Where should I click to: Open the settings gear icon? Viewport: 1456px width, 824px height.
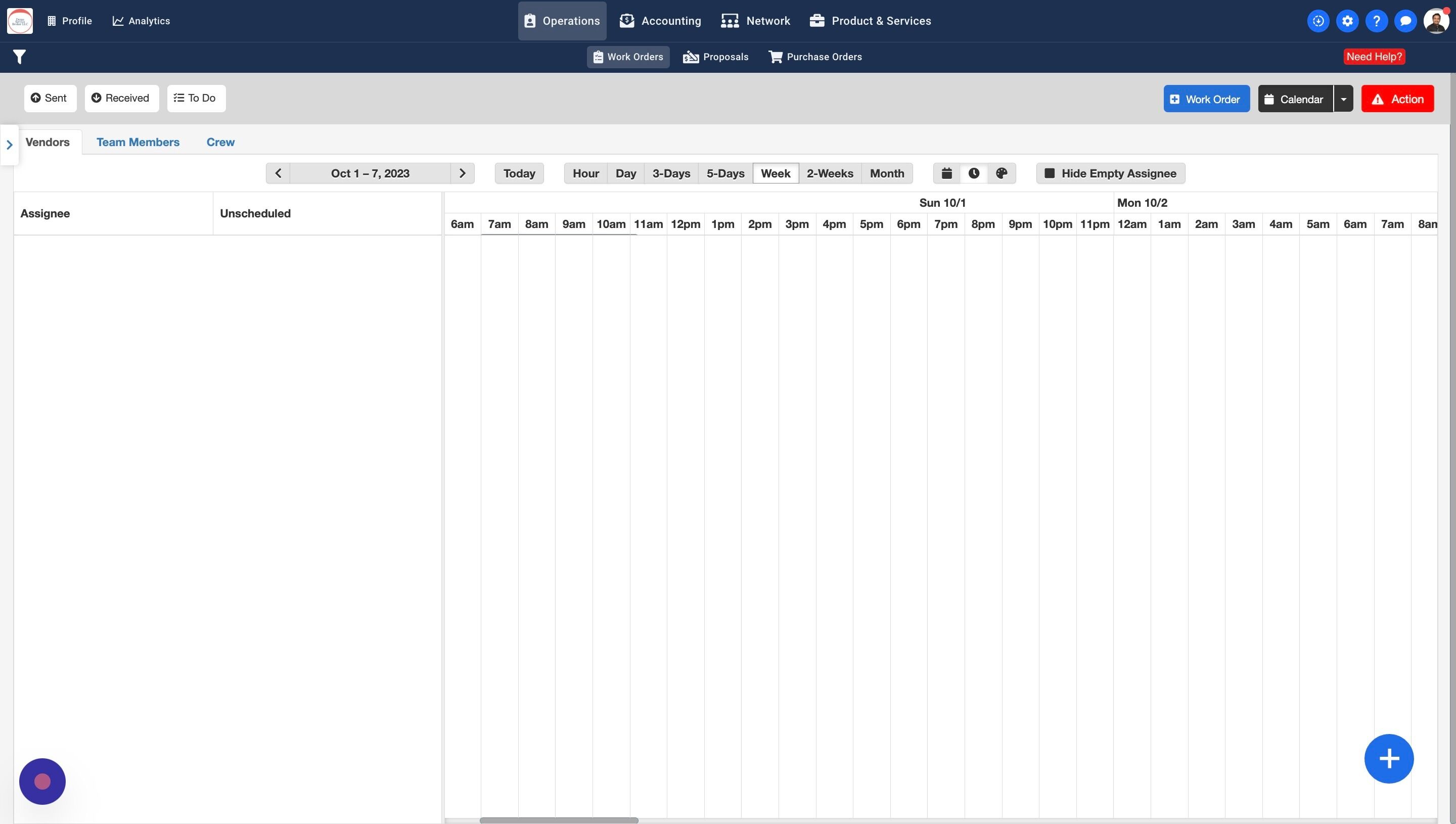pos(1347,21)
